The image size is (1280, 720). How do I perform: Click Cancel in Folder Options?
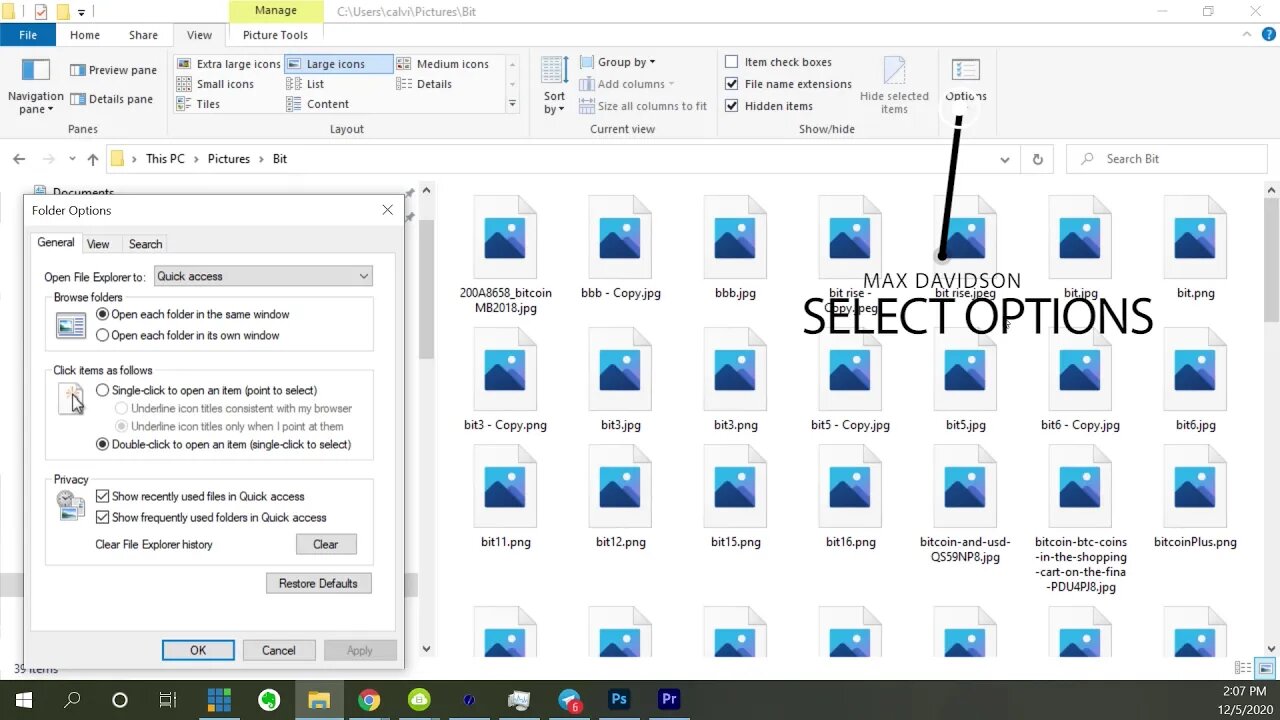[x=279, y=650]
